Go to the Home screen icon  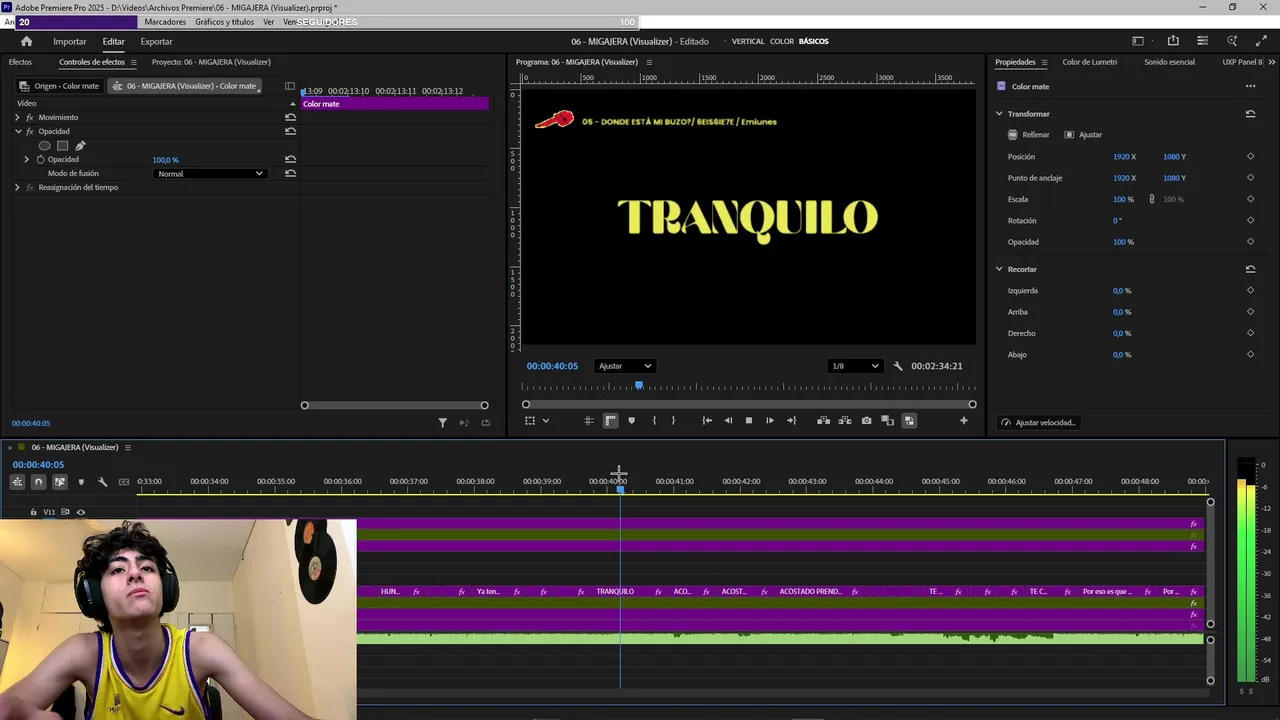26,41
